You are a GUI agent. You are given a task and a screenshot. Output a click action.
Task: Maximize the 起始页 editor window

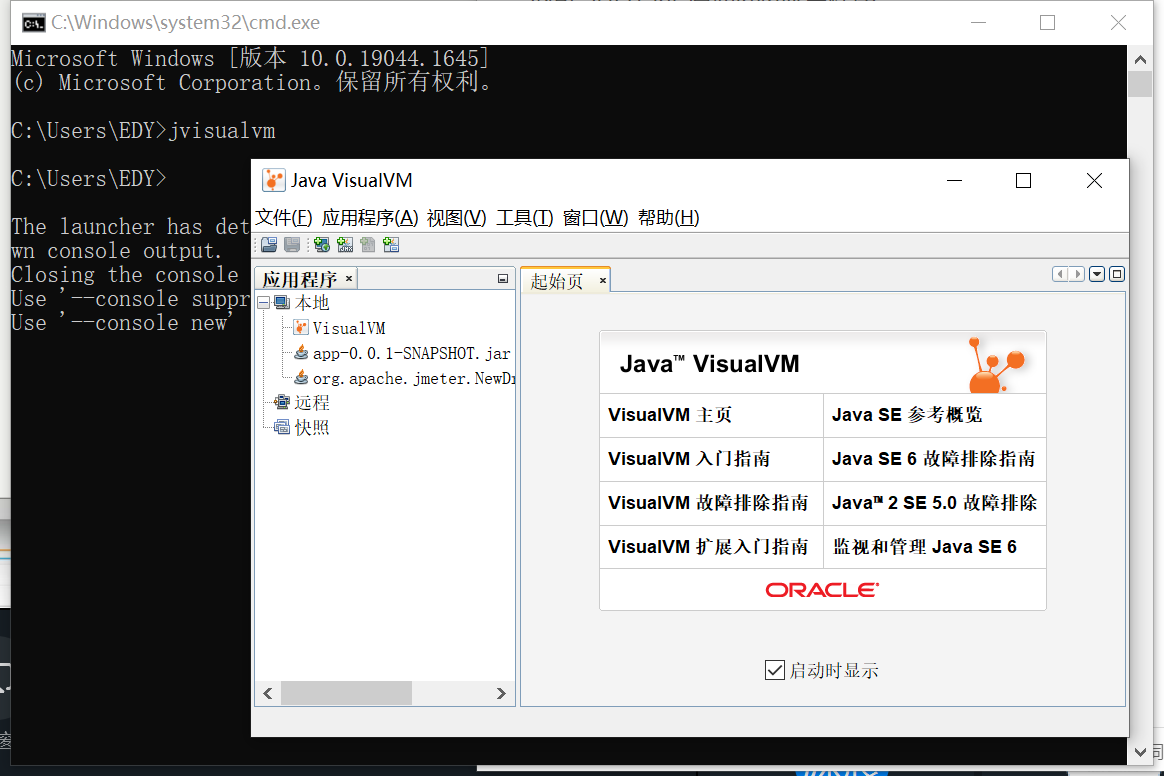click(x=1116, y=274)
